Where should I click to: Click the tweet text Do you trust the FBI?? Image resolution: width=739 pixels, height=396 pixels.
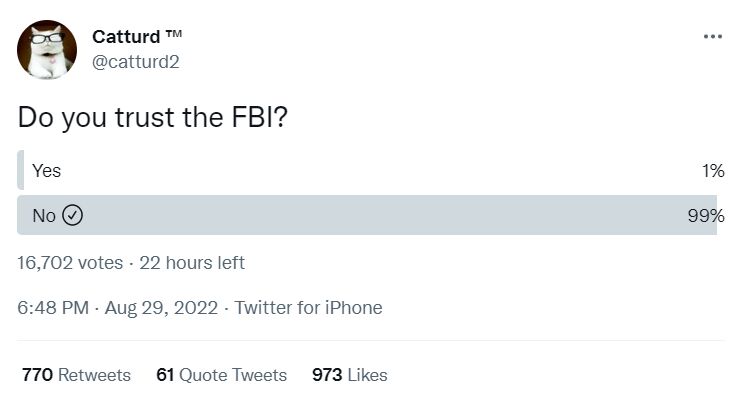tap(152, 117)
